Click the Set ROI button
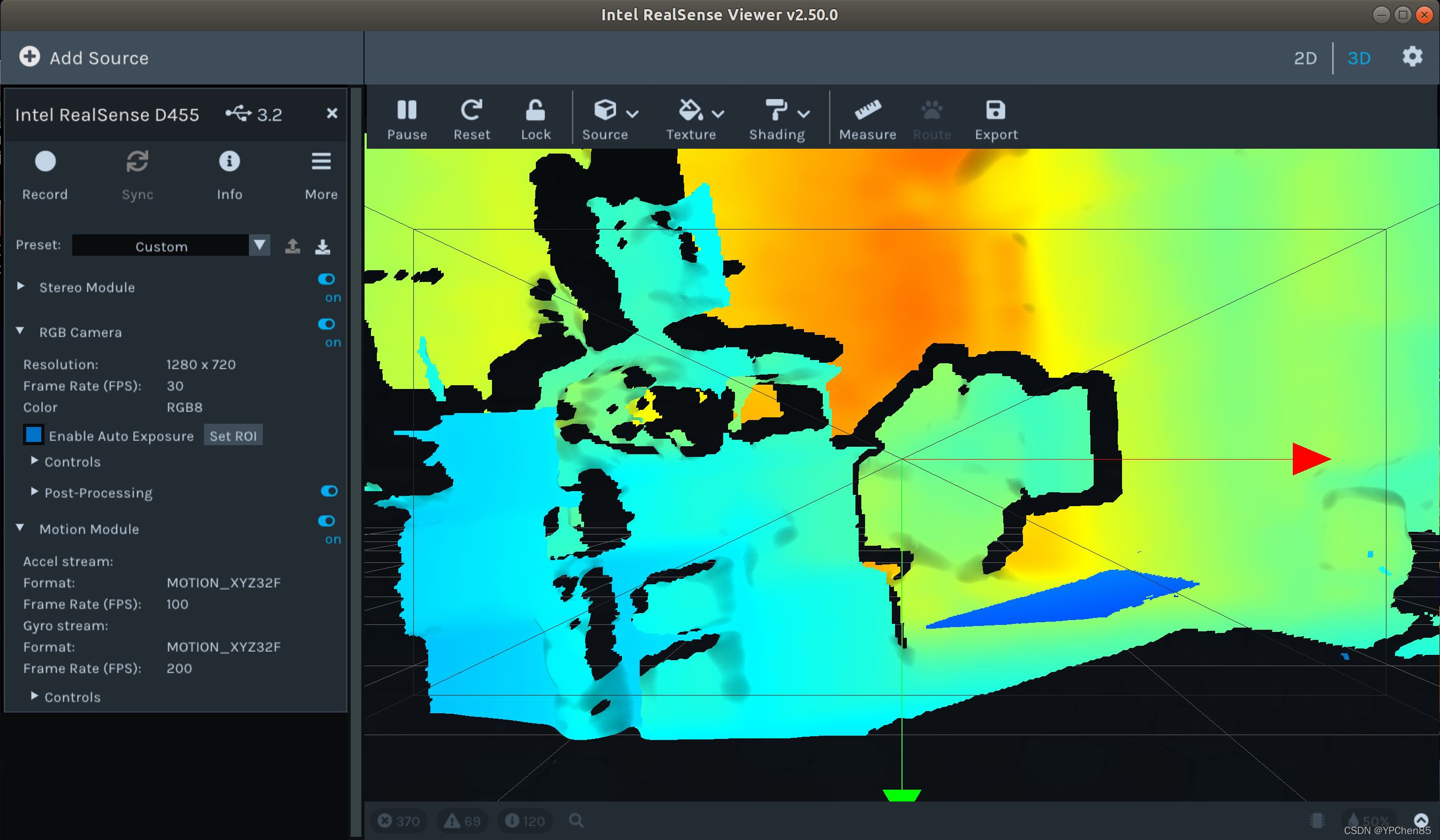 click(232, 436)
